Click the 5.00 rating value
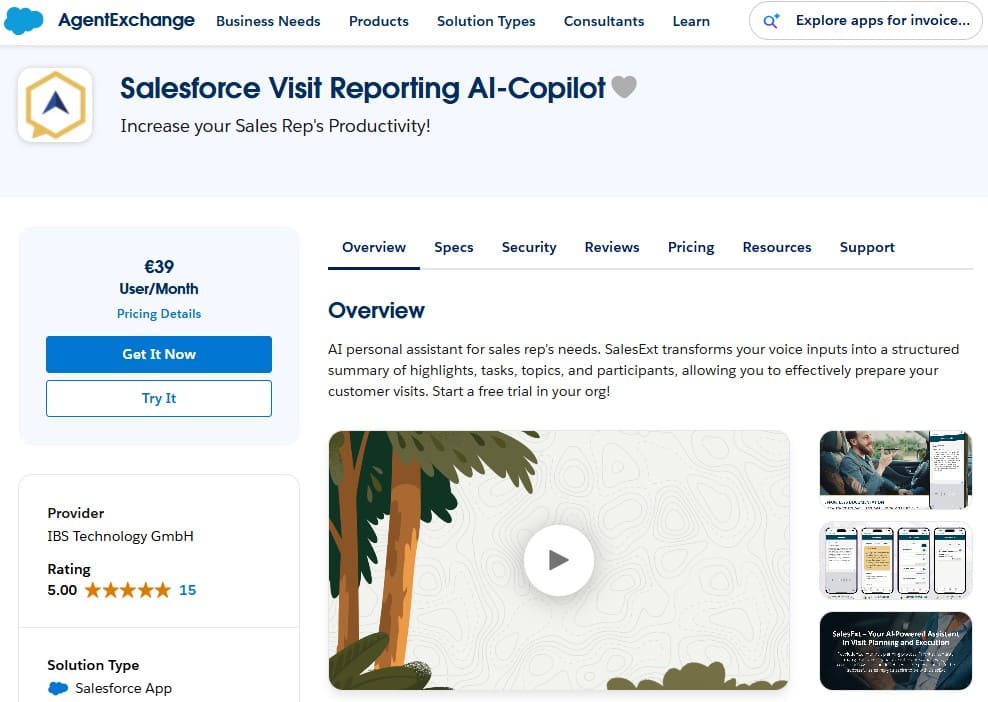 point(62,590)
